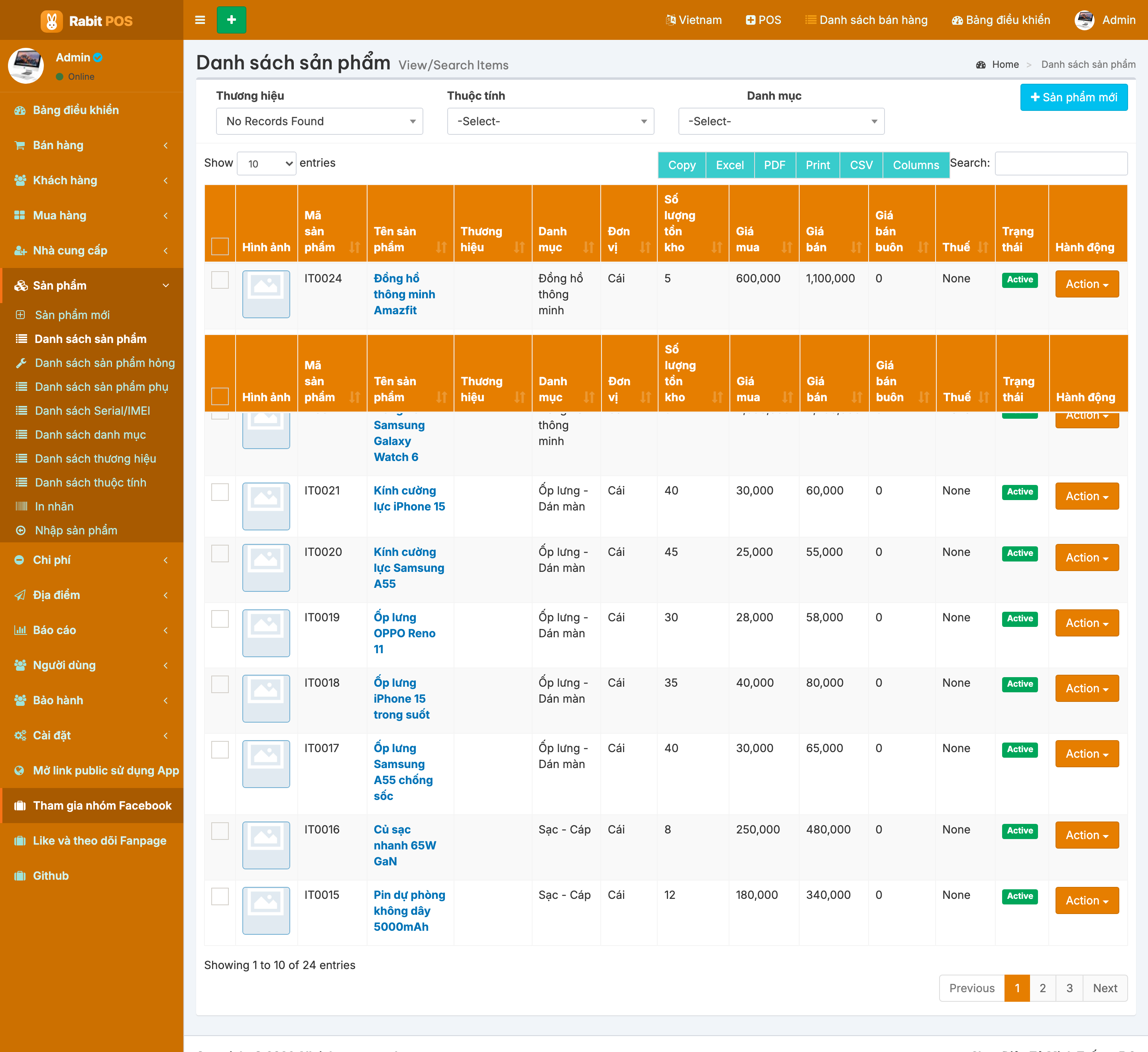This screenshot has height=1052, width=1148.
Task: Click the barcode icon beside In nhãn
Action: [x=21, y=506]
